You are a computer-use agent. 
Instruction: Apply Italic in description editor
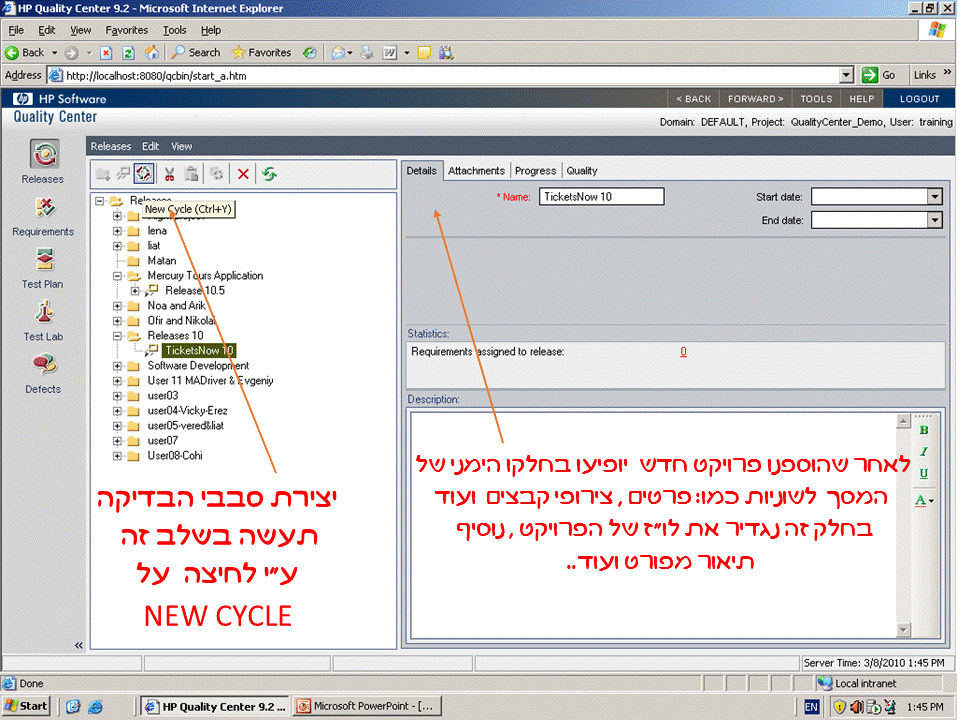925,452
